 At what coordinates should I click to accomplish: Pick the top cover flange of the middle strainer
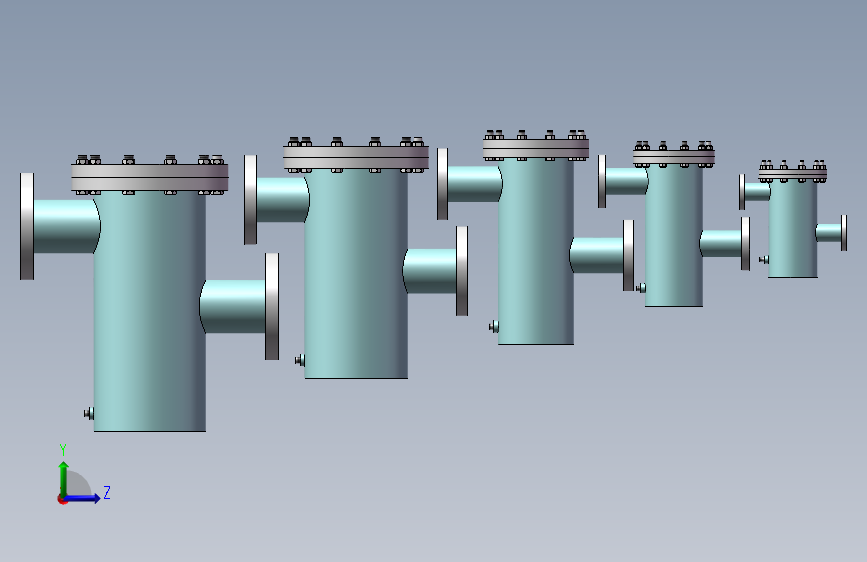[x=536, y=149]
